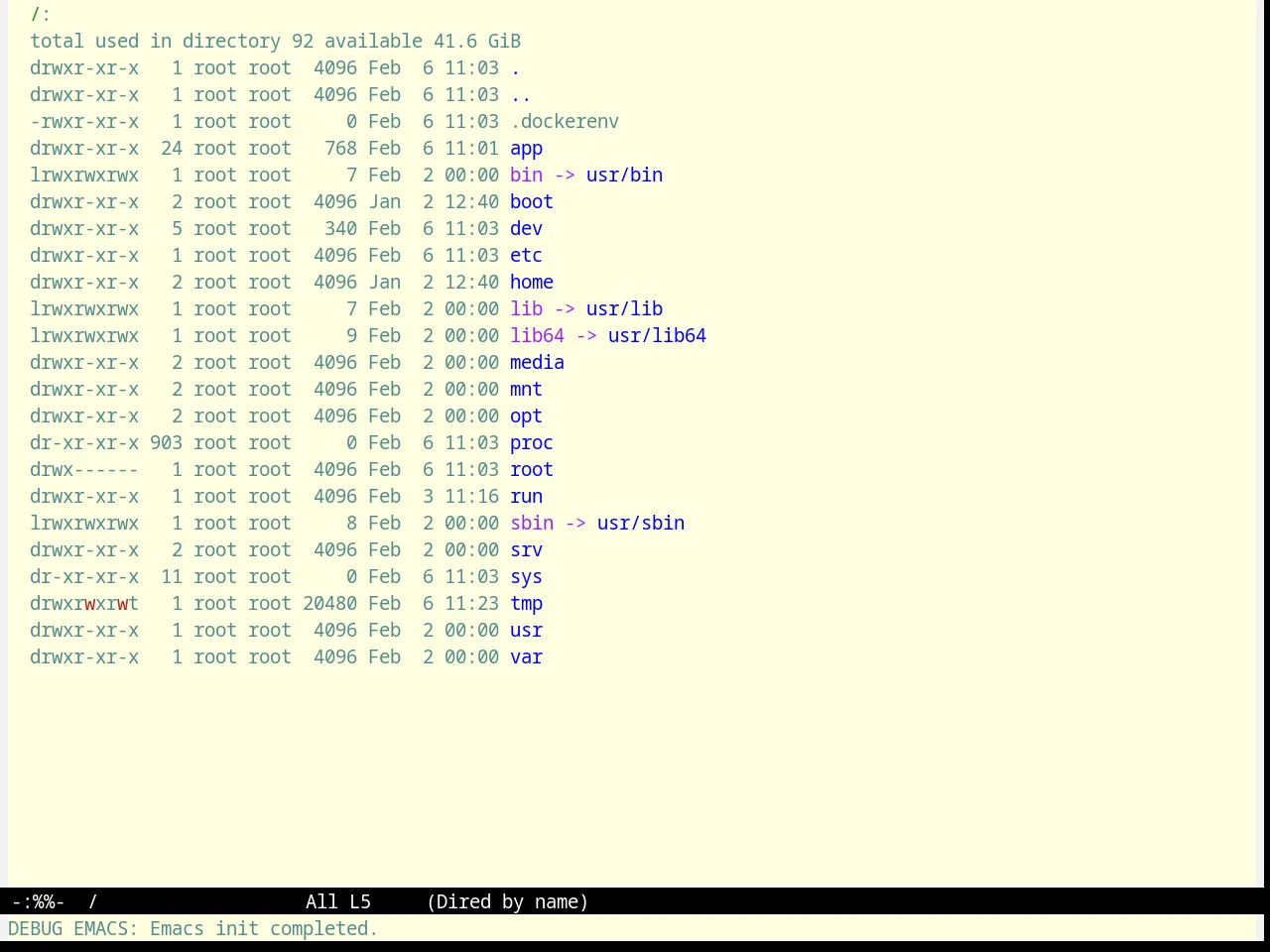This screenshot has width=1270, height=952.
Task: Click the 11:23 time on tmp row
Action: [x=471, y=603]
